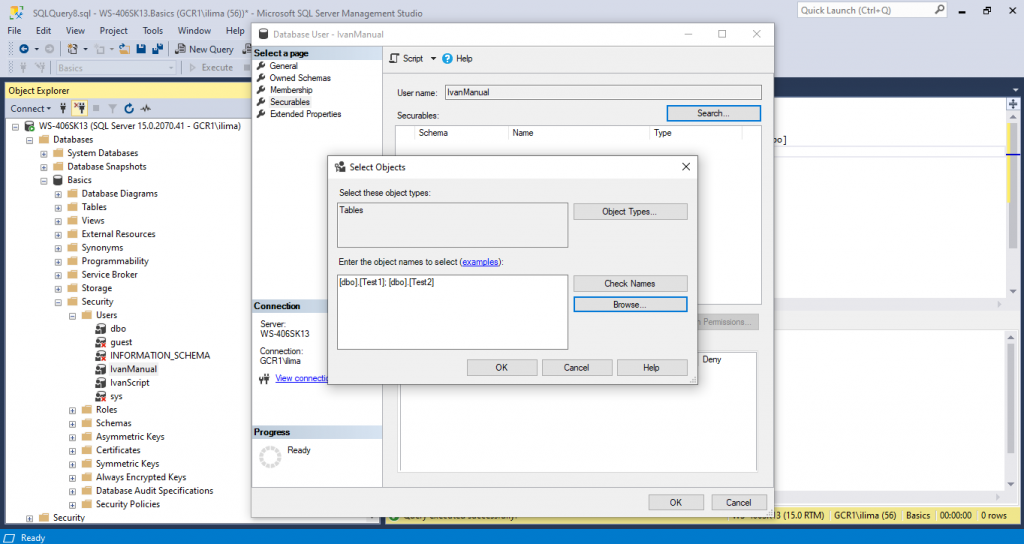Select Always Encrypted Keys folder
This screenshot has height=544, width=1024.
pyautogui.click(x=141, y=477)
